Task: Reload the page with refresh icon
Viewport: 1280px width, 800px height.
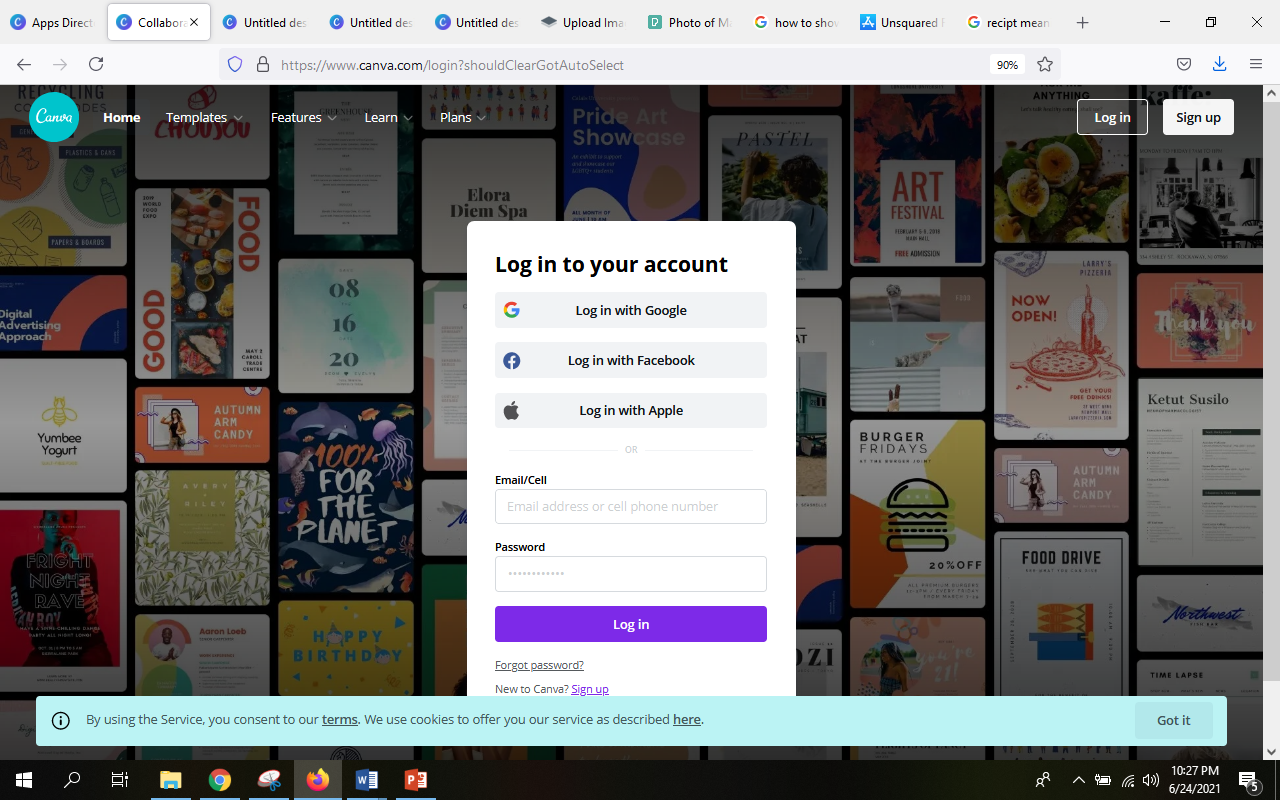Action: 96,64
